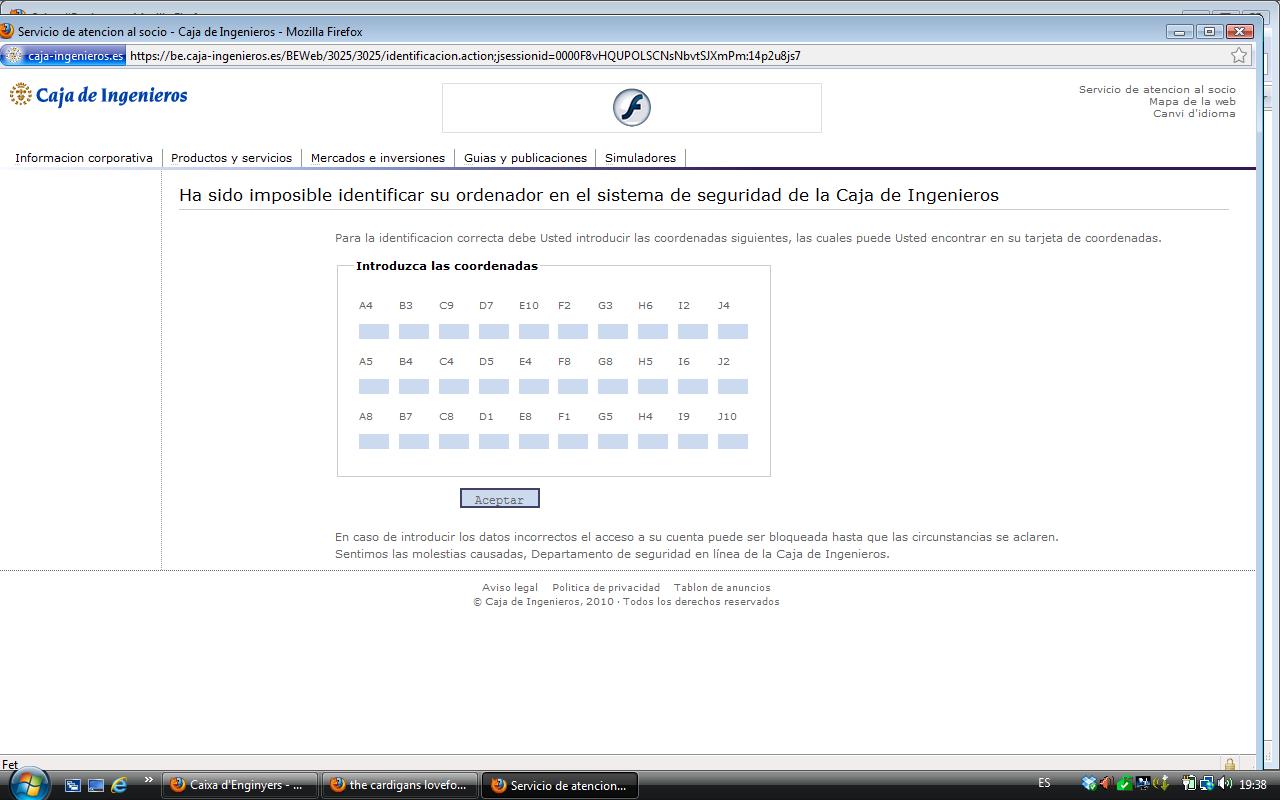Image resolution: width=1280 pixels, height=800 pixels.
Task: Click the D7 coordinate input field
Action: (x=494, y=331)
